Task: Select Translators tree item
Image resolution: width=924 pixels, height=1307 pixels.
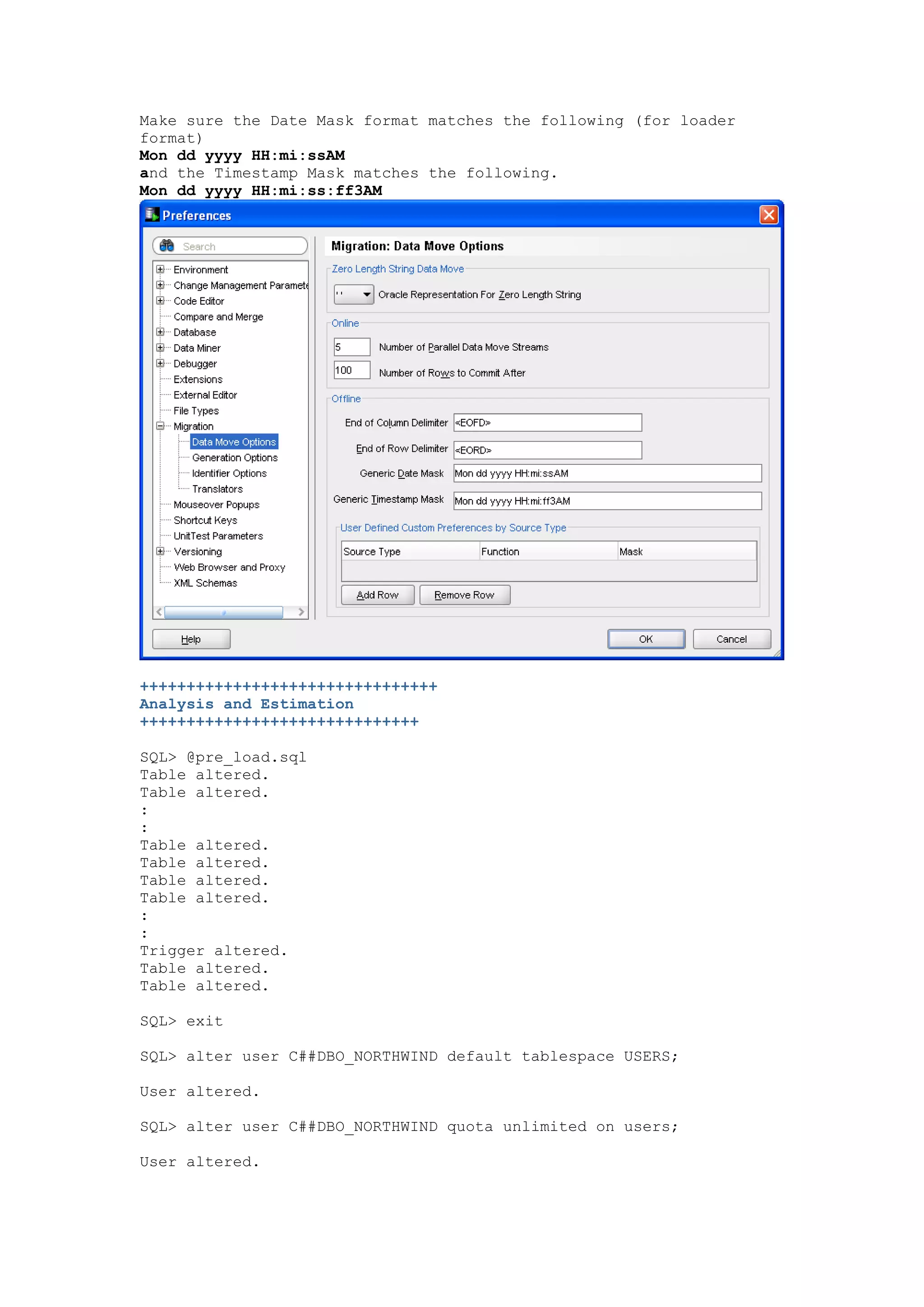Action: (217, 489)
